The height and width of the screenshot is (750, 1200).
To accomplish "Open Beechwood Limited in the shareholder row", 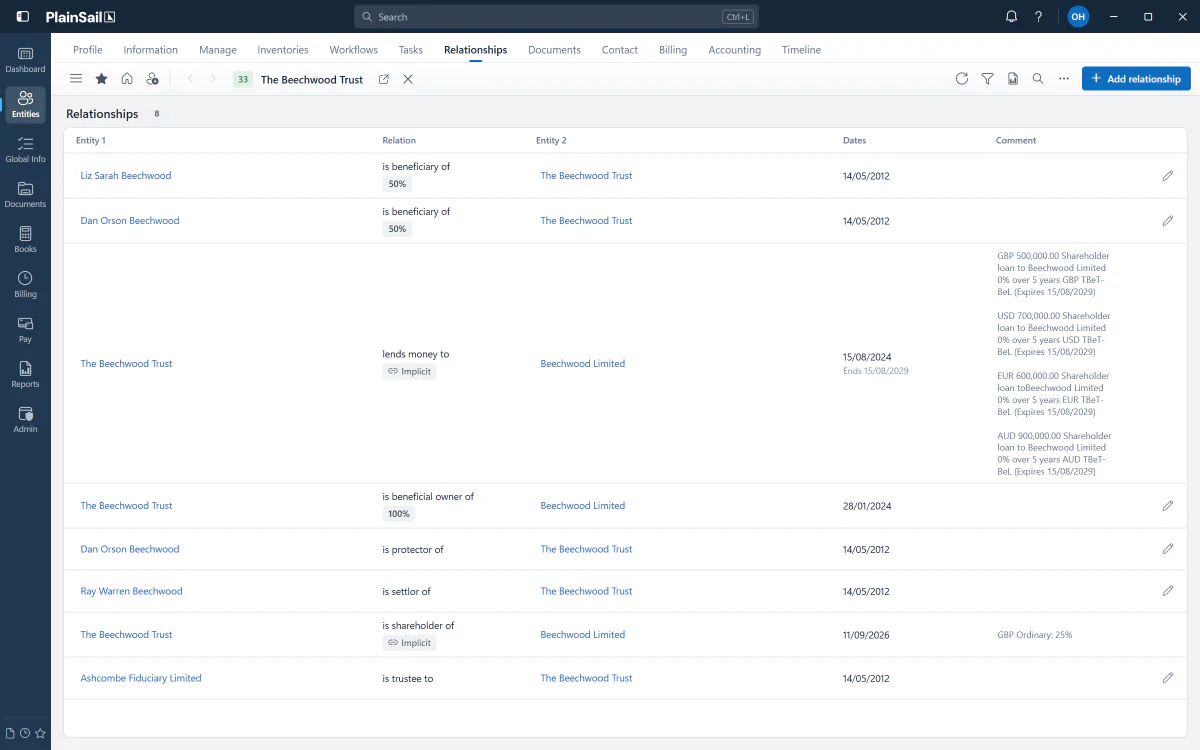I will [x=583, y=635].
